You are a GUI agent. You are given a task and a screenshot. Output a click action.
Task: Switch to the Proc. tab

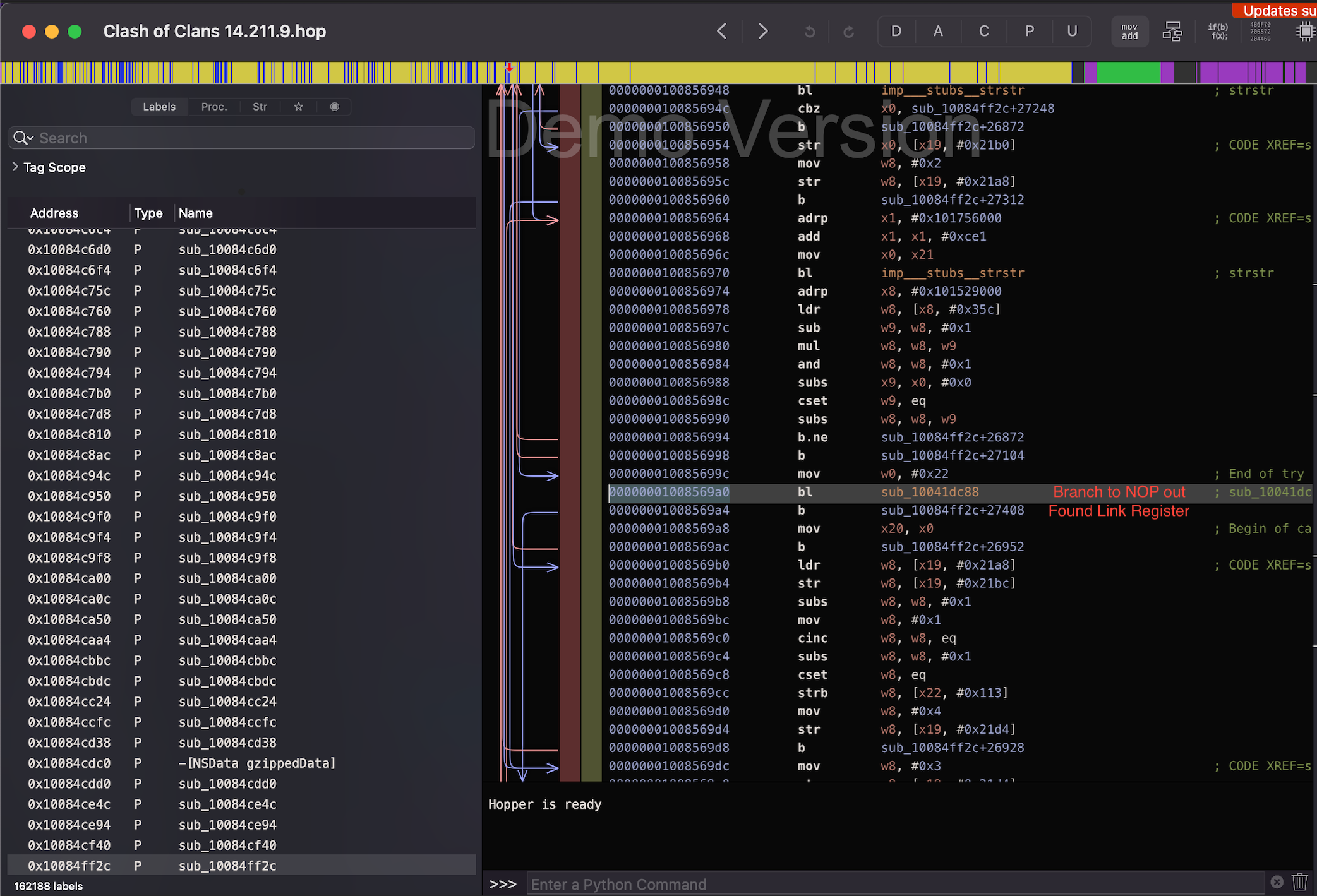(x=214, y=107)
